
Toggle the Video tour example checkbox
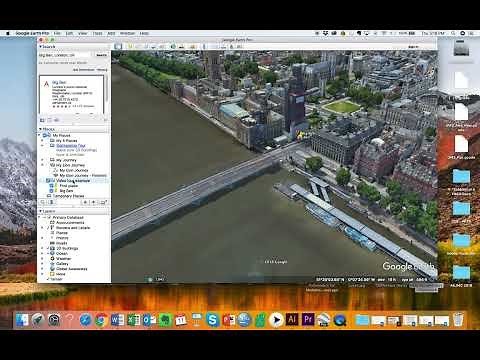(x=49, y=181)
